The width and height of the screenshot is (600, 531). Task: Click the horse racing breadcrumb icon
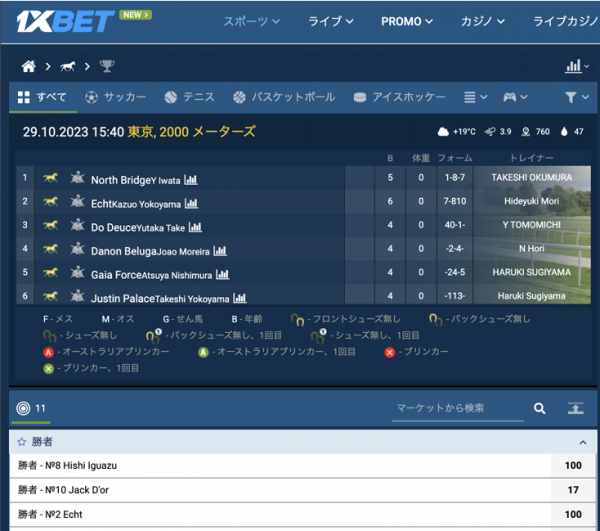tap(67, 67)
